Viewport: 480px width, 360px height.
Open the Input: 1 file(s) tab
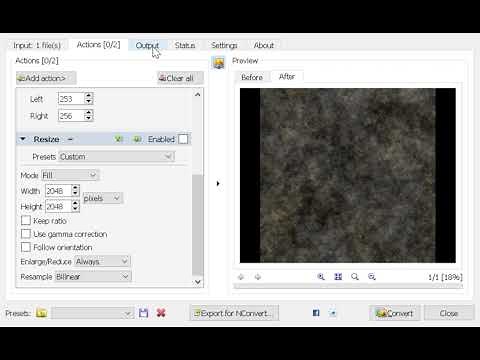click(x=37, y=45)
